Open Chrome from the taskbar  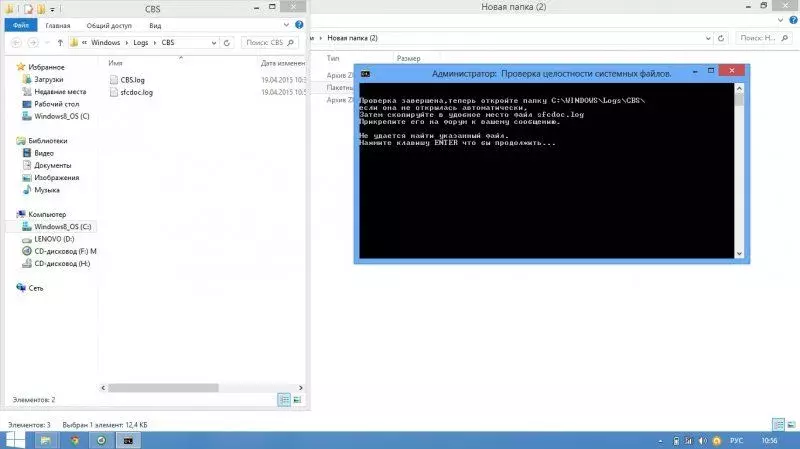point(74,440)
